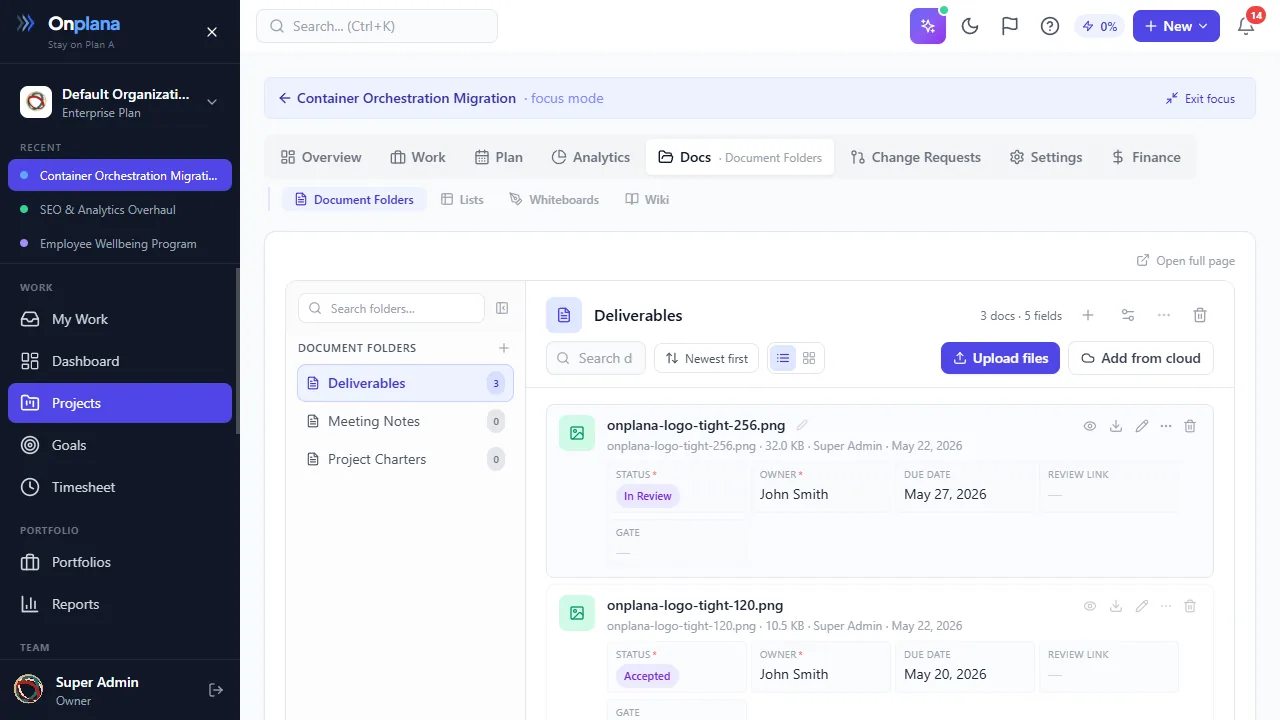The height and width of the screenshot is (720, 1280).
Task: Add a new document folder plus icon
Action: coord(504,348)
